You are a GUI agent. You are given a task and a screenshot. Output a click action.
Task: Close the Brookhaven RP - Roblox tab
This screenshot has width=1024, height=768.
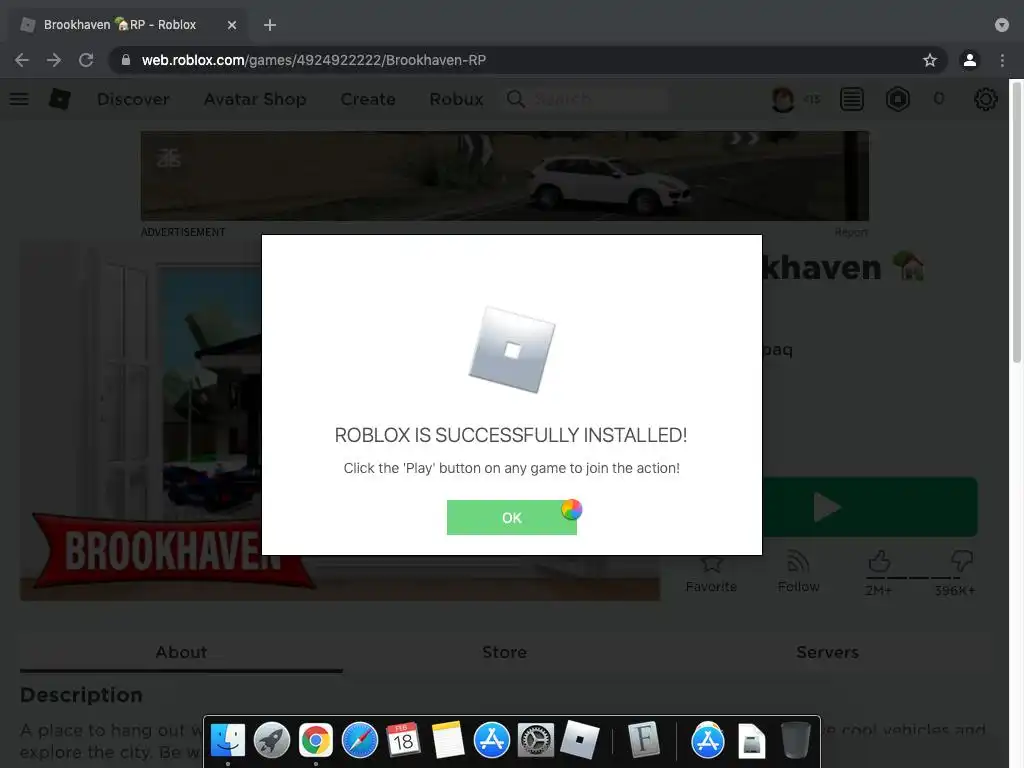(232, 25)
